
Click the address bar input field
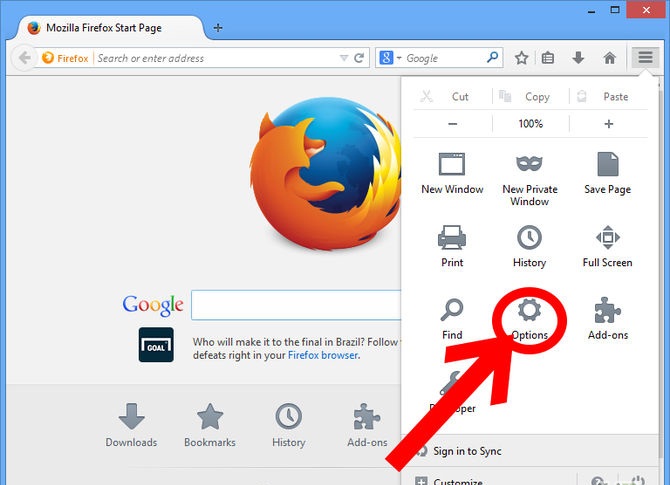pyautogui.click(x=216, y=58)
